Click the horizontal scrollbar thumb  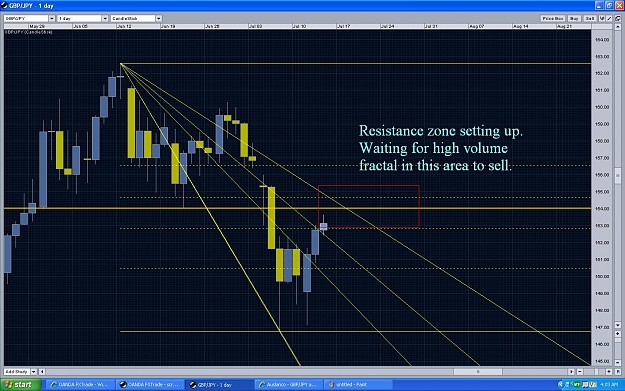click(478, 371)
